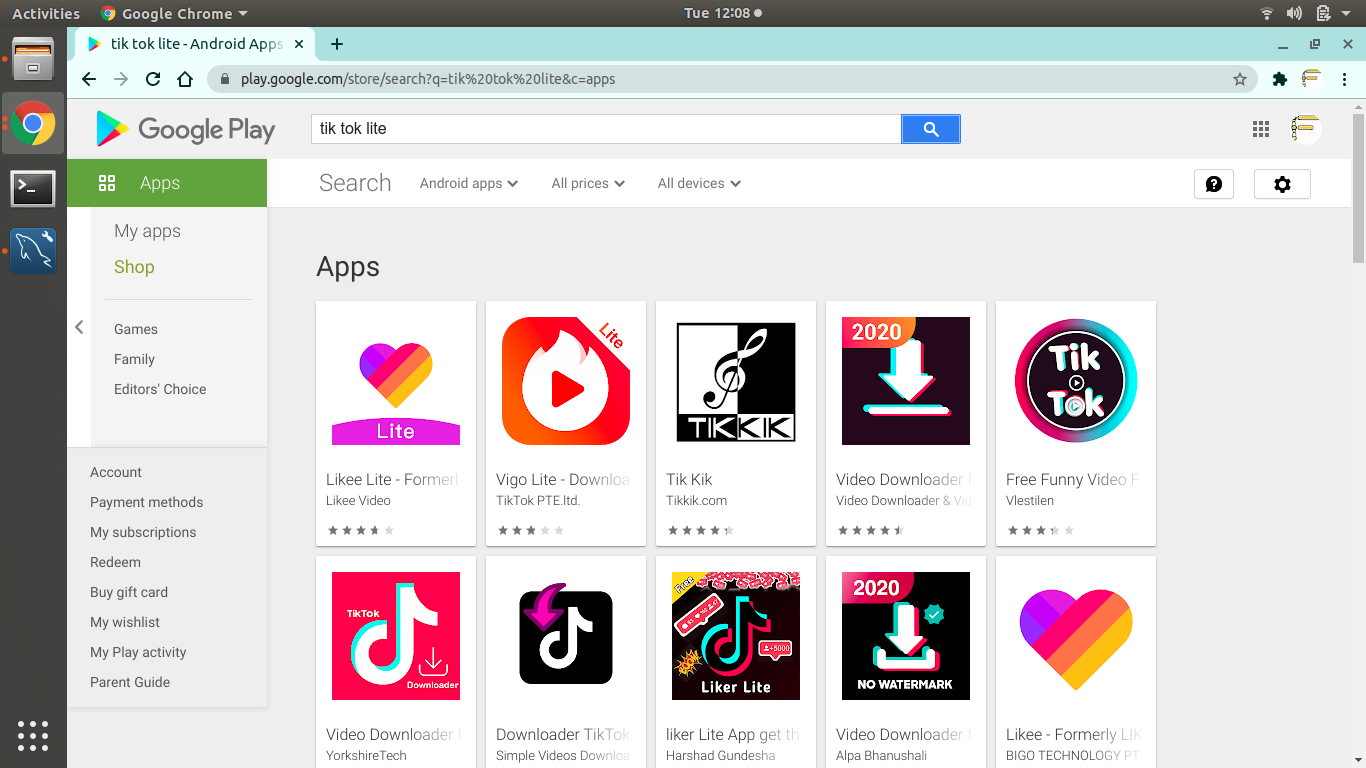The image size is (1366, 768).
Task: Open the No Watermark downloader icon
Action: [x=906, y=636]
